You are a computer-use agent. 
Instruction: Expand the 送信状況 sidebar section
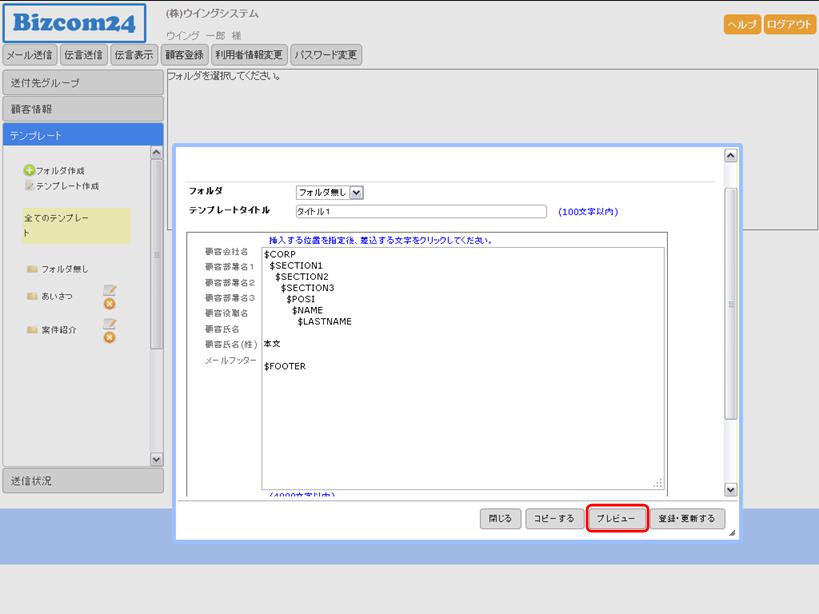[x=82, y=481]
